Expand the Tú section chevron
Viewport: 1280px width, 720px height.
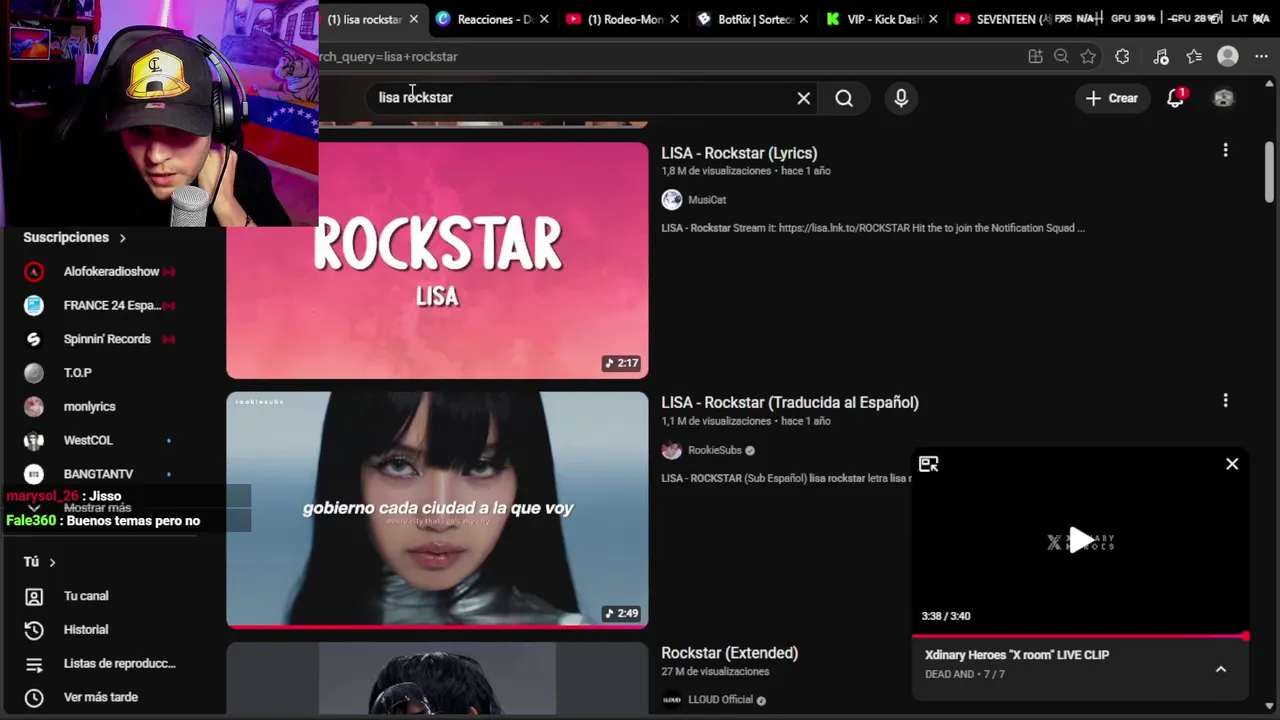tap(52, 562)
